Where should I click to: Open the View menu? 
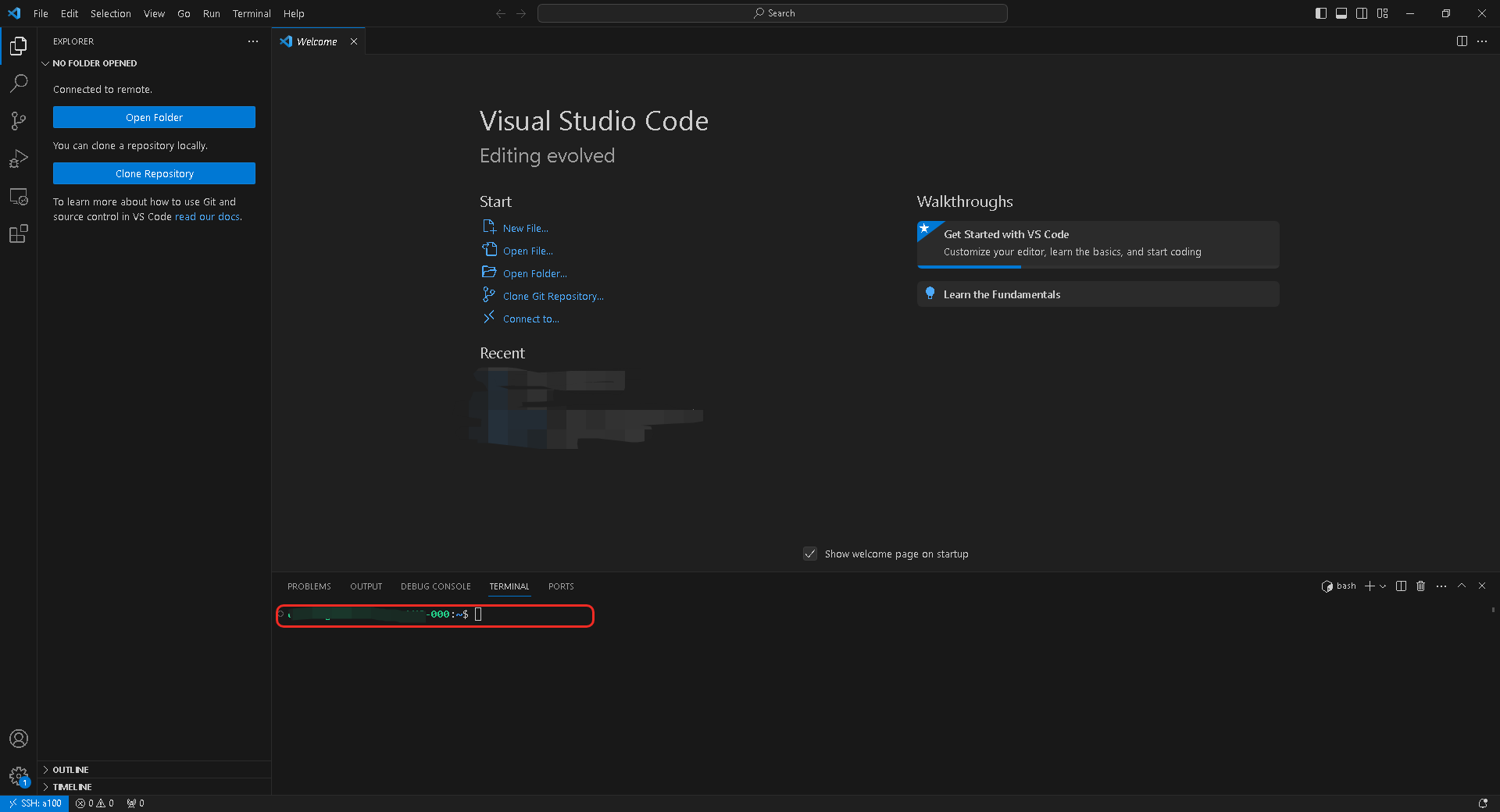(x=154, y=13)
